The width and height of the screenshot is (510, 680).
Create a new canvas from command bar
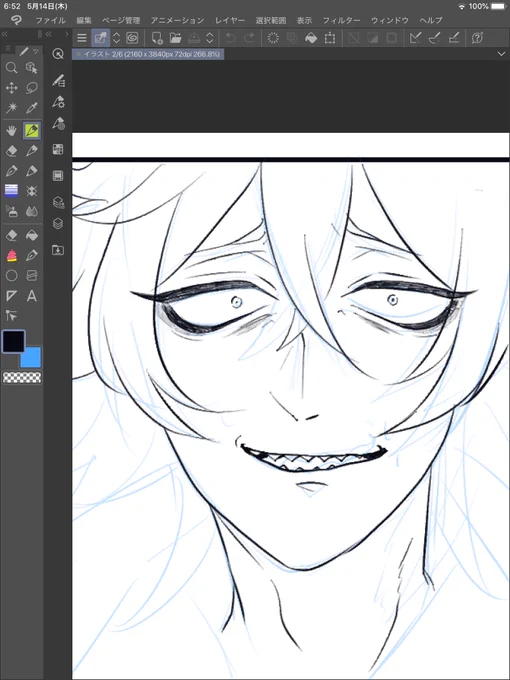click(157, 38)
